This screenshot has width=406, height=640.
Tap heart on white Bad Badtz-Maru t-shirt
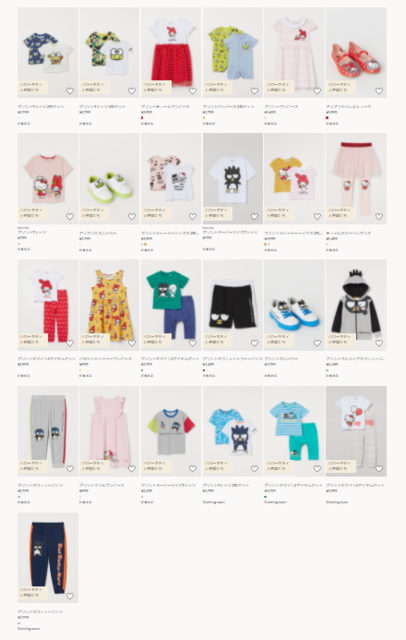254,216
